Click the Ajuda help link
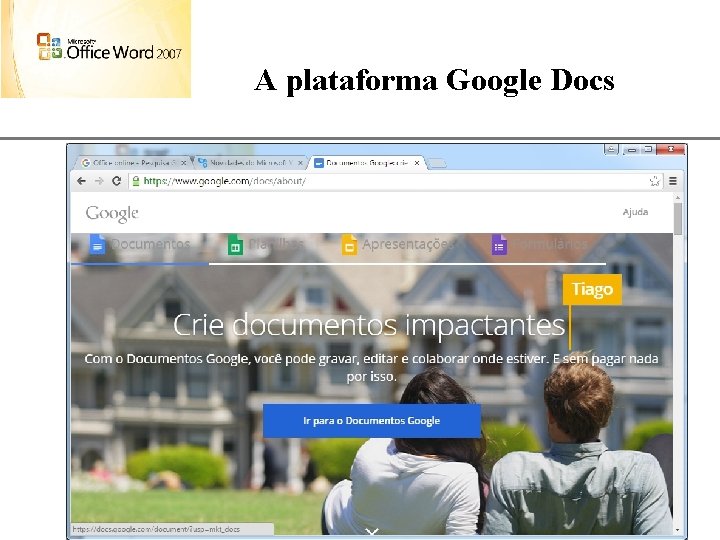Screen dimensions: 720x540 click(636, 212)
